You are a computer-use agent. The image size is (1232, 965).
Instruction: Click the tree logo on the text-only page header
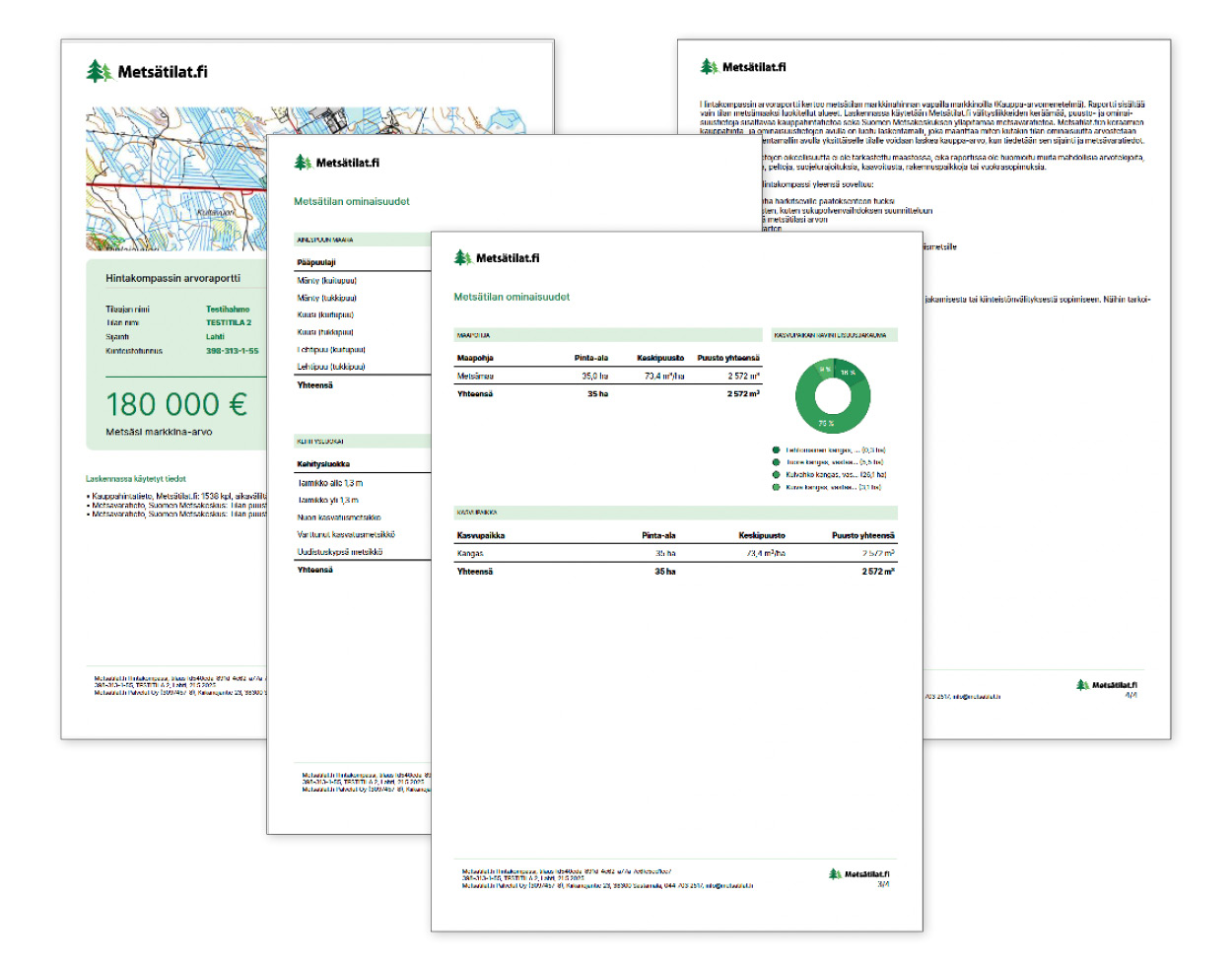709,67
